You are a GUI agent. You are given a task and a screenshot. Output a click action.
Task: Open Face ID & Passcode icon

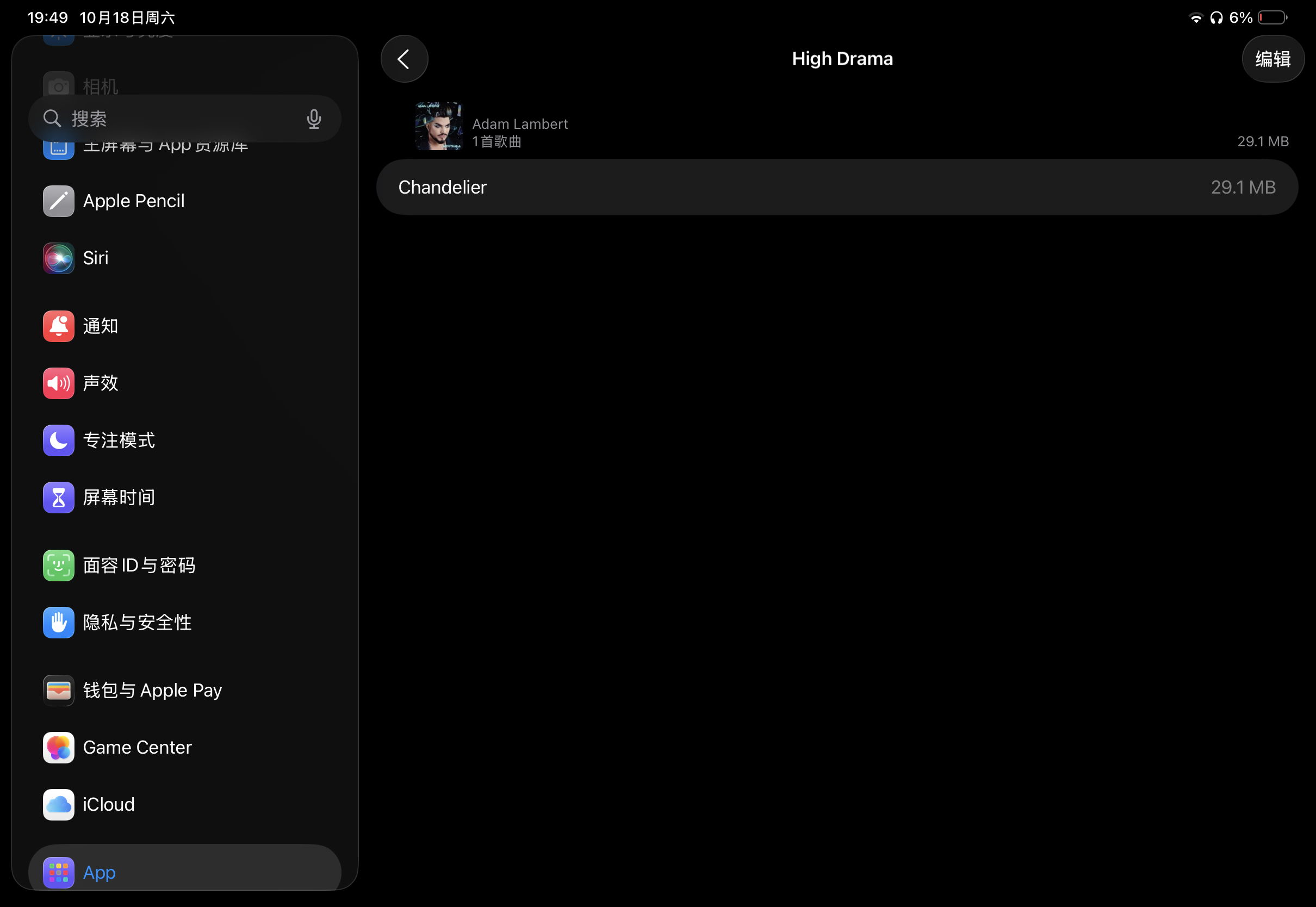59,566
